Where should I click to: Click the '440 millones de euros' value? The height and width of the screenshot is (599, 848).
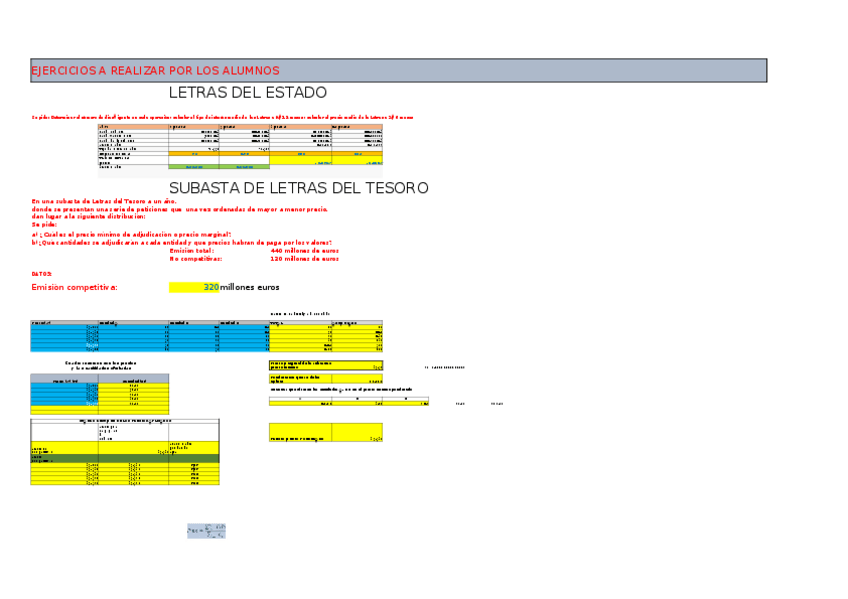coord(304,250)
